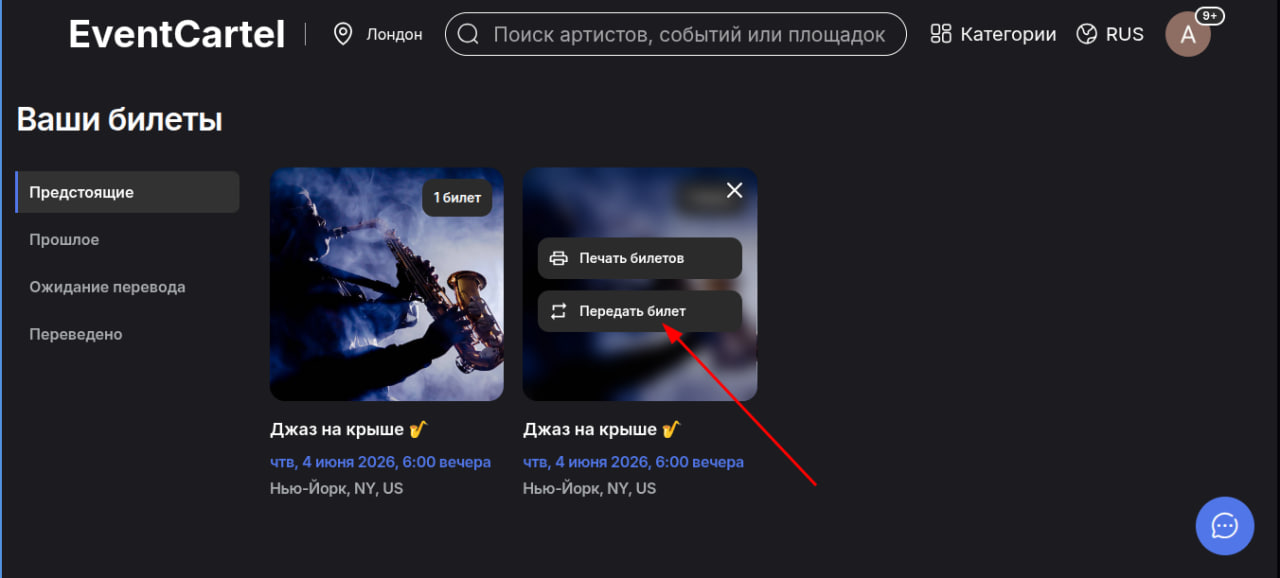Viewport: 1280px width, 578px height.
Task: Click the printer icon for Печать билетов
Action: (x=559, y=258)
